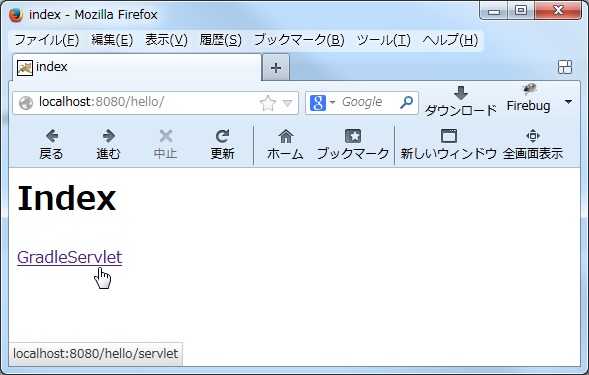Open the ダウンロード downloads button

tap(461, 101)
